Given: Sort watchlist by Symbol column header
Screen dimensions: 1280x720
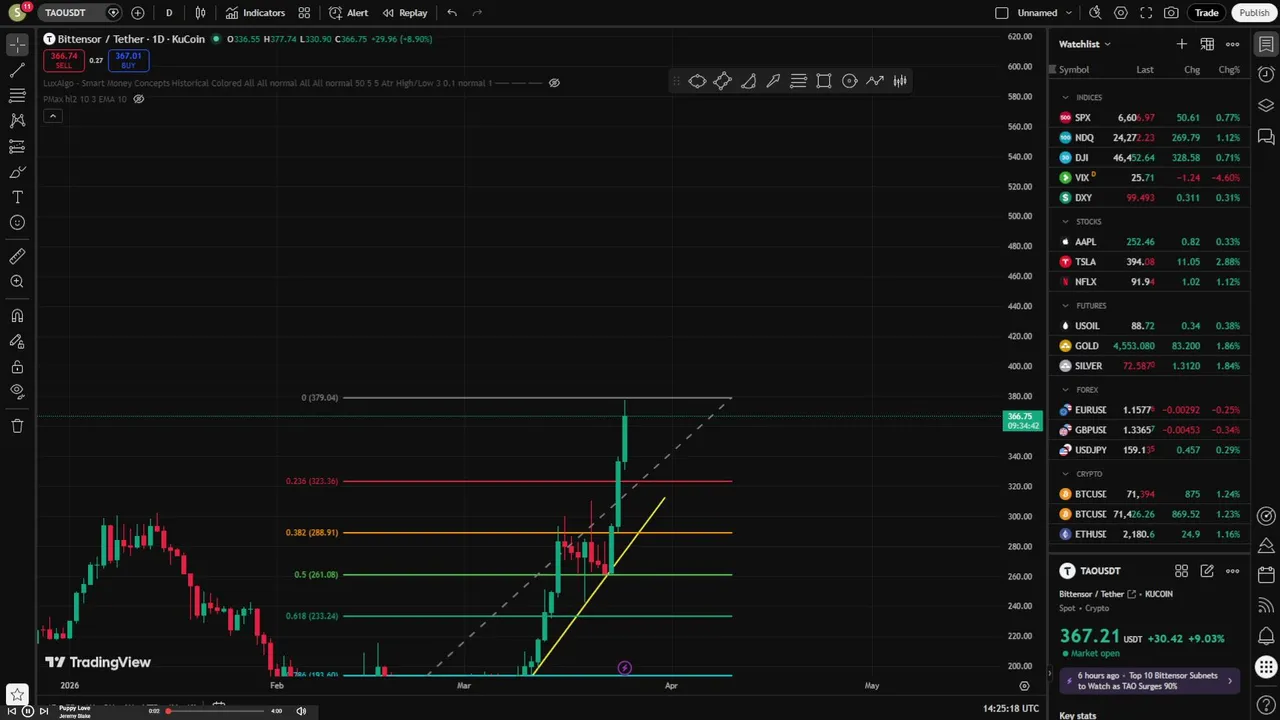Looking at the screenshot, I should pyautogui.click(x=1074, y=70).
